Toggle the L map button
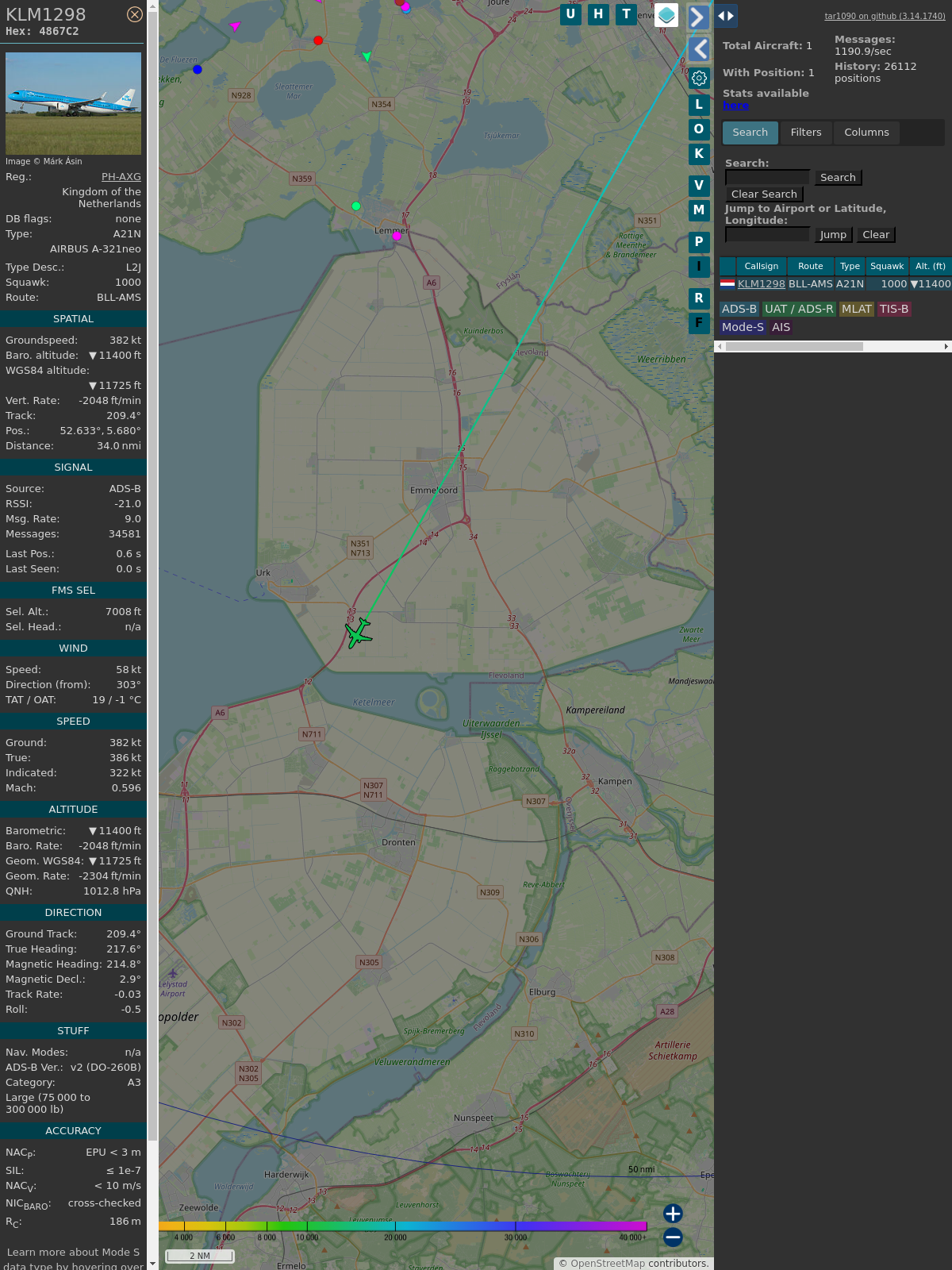This screenshot has width=952, height=1270. tap(699, 105)
